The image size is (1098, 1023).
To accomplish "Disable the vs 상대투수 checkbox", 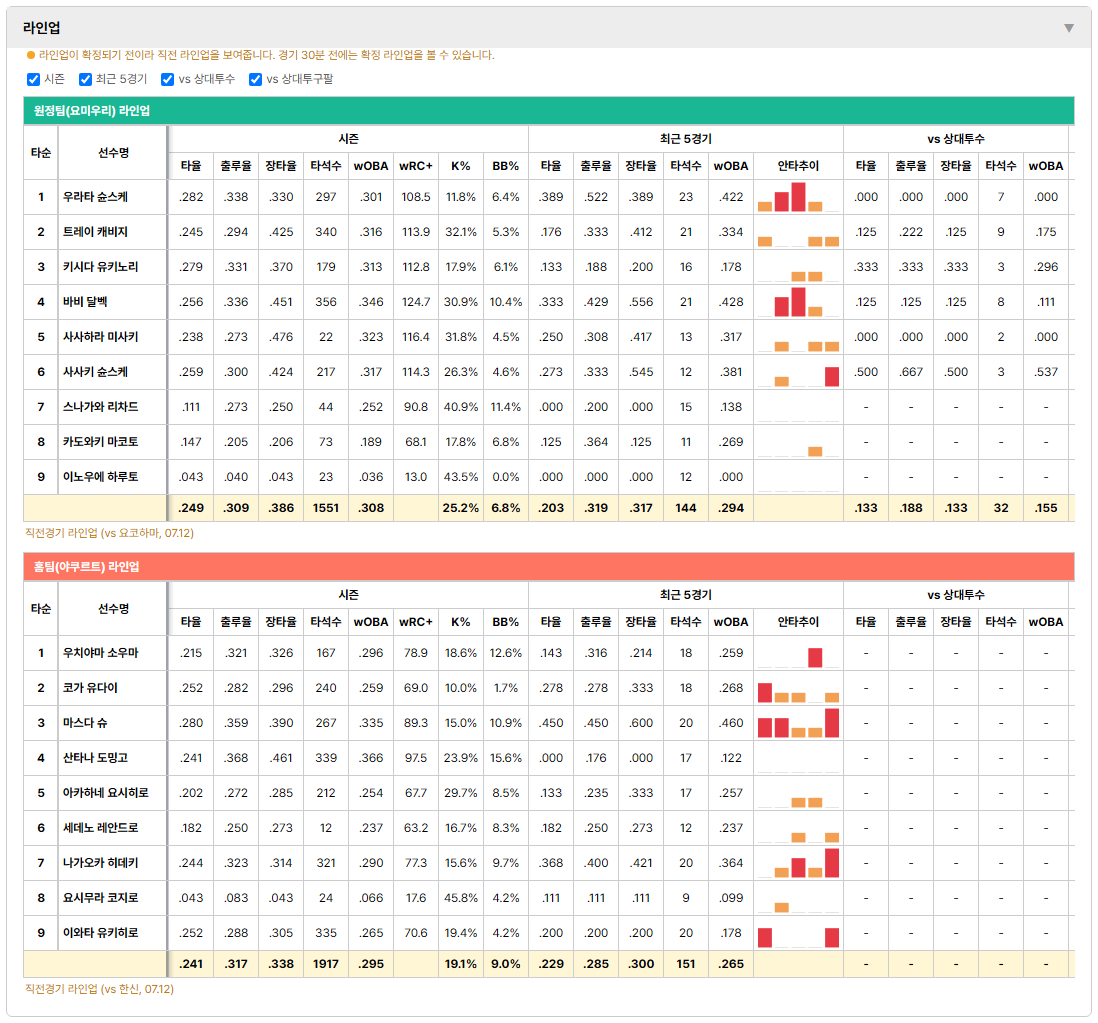I will [167, 79].
